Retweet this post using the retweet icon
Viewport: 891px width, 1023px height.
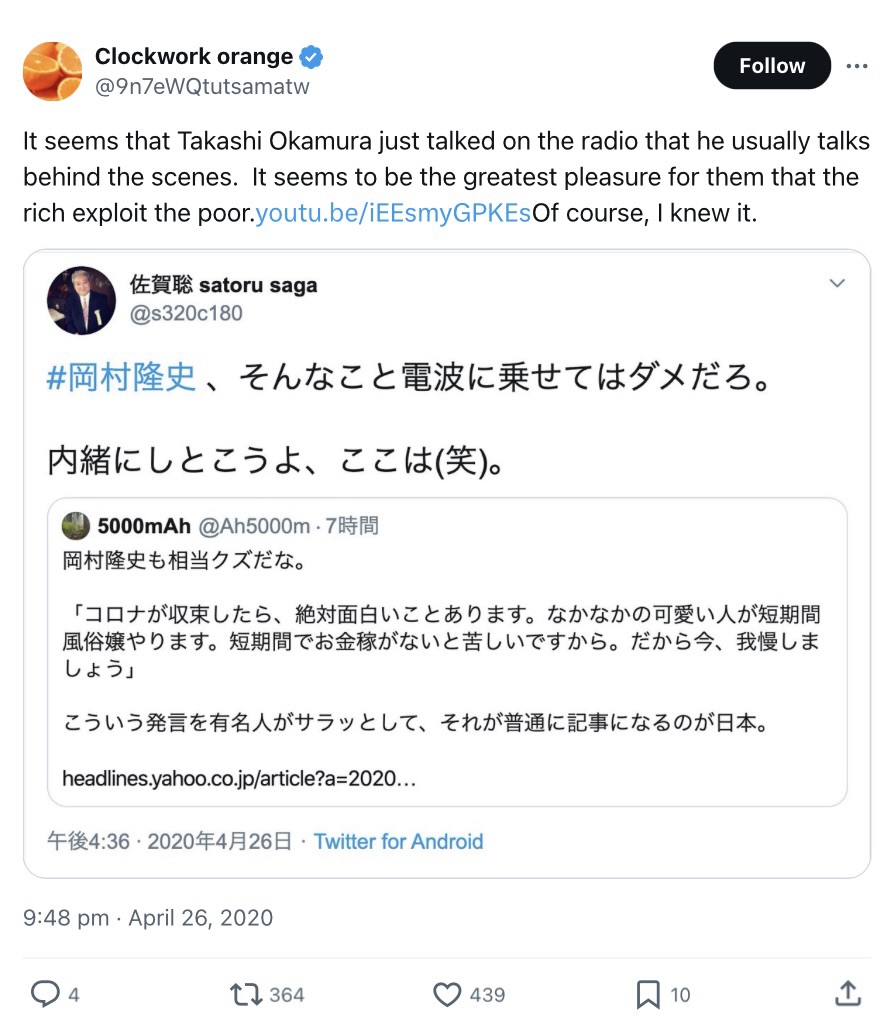click(x=246, y=993)
